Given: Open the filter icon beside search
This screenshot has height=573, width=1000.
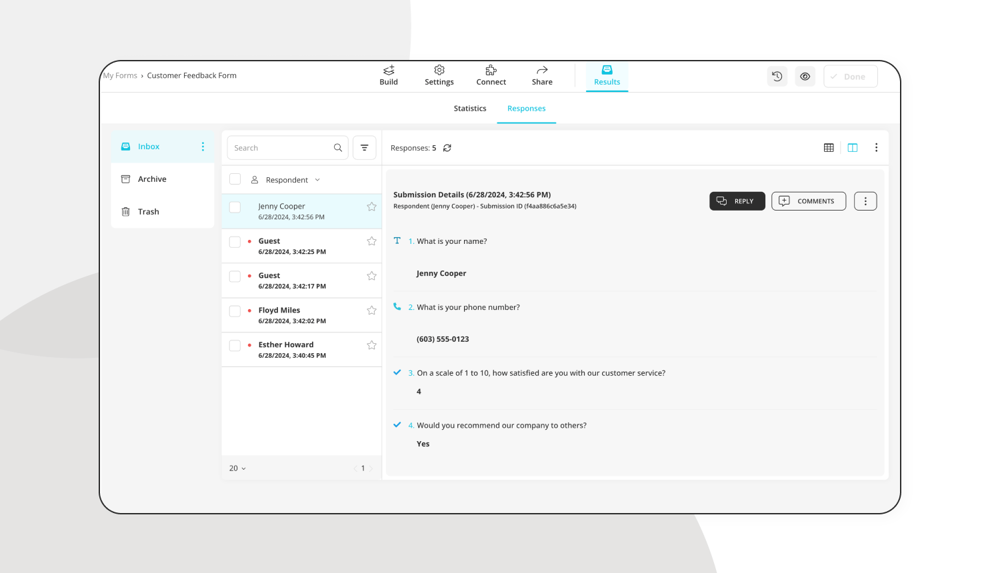Looking at the screenshot, I should coord(365,148).
